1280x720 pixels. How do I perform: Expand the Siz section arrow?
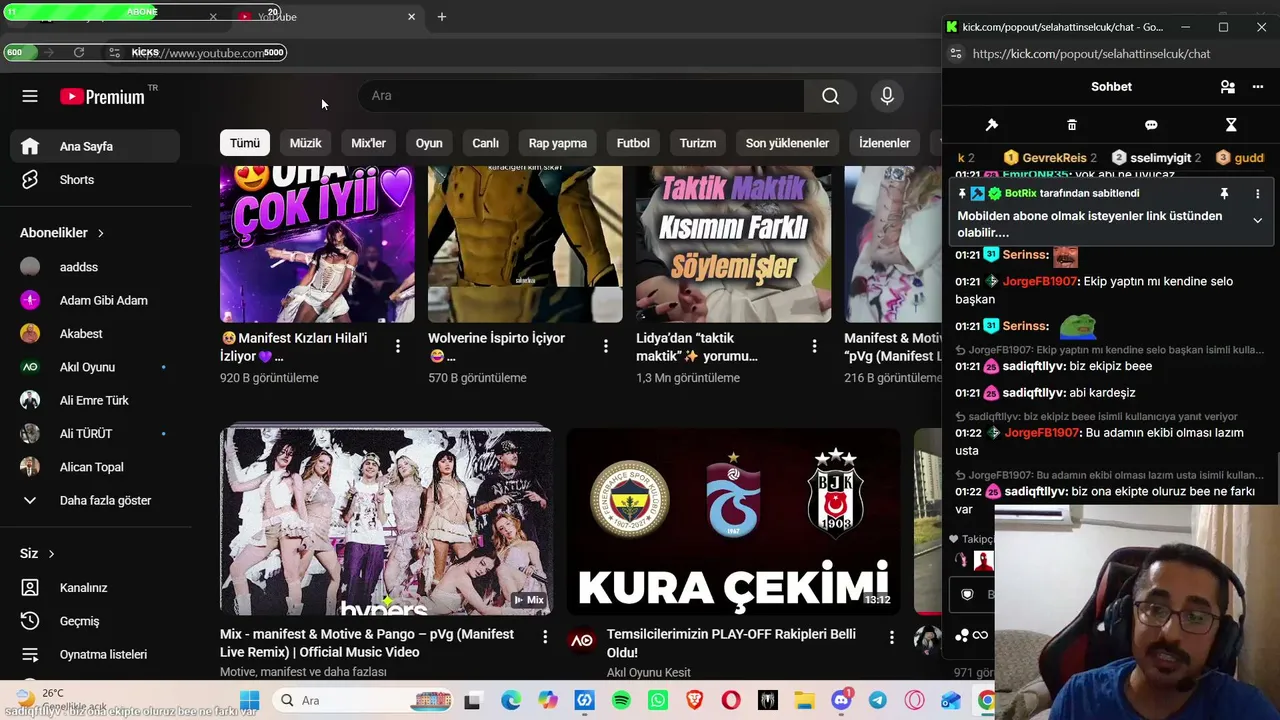tap(51, 554)
